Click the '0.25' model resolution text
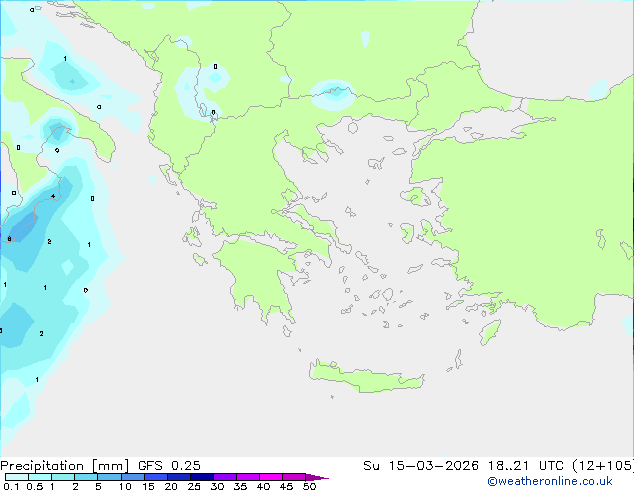Image resolution: width=634 pixels, height=490 pixels. 186,466
